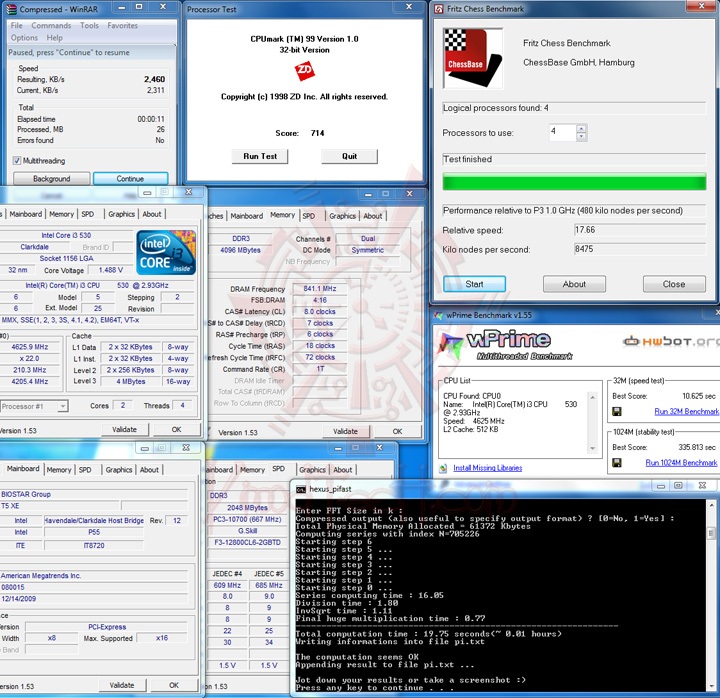Click Continue to resume WinRAR benchmark
Image resolution: width=720 pixels, height=698 pixels.
(x=130, y=179)
